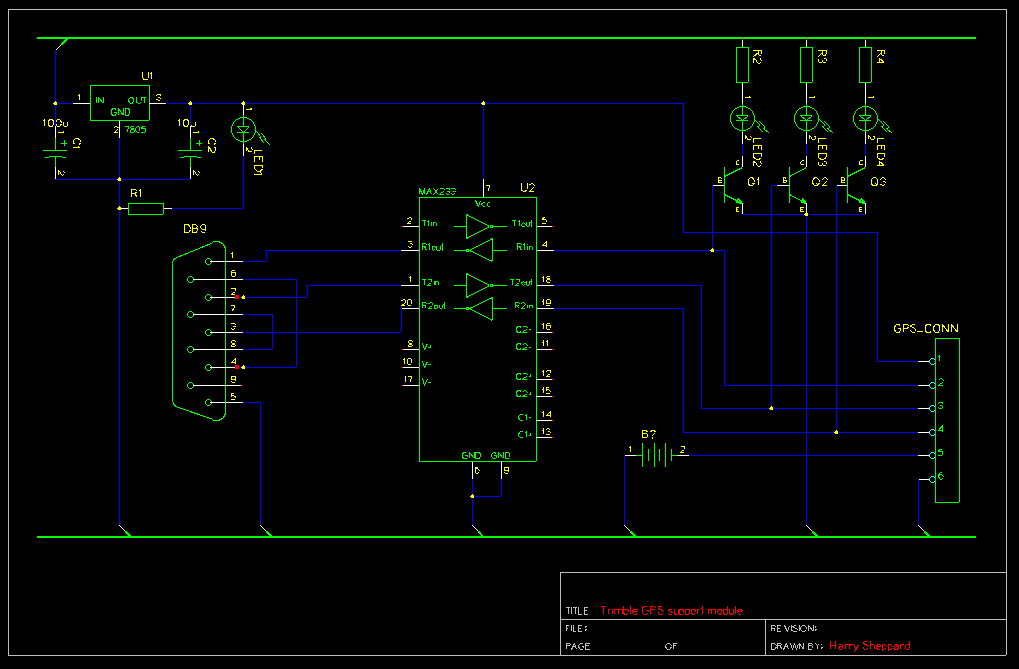Viewport: 1019px width, 669px height.
Task: Click the LED3 diode symbol
Action: tap(806, 119)
